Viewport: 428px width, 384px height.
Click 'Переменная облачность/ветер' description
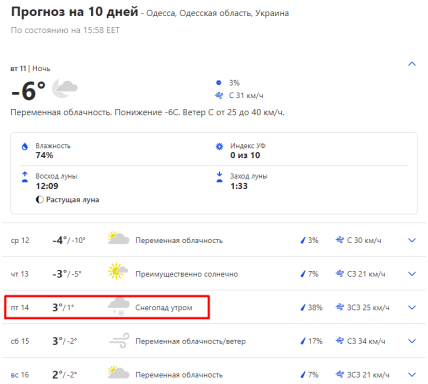click(191, 341)
